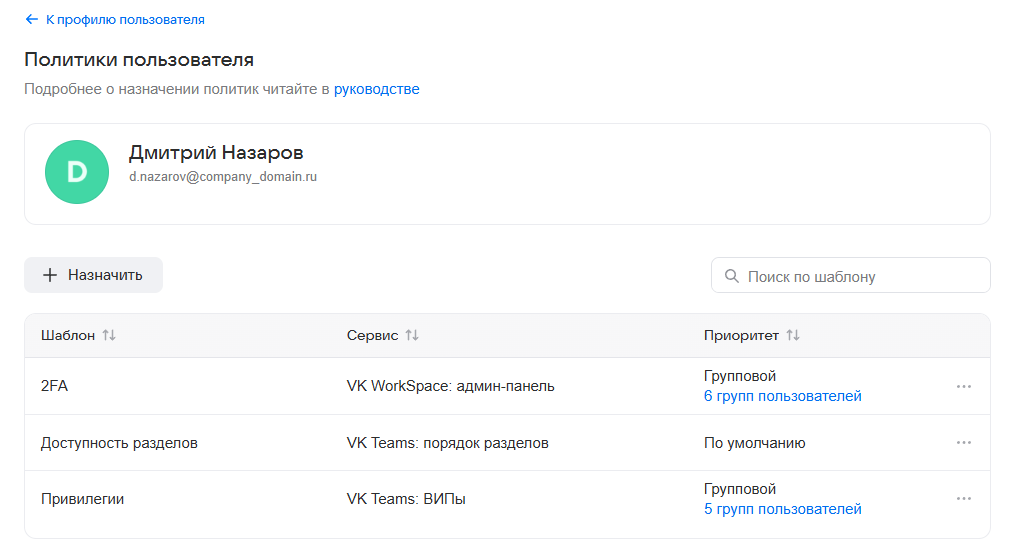Screen dimensions: 1010x553
Task: Open the руководстве guide link
Action: pos(376,89)
